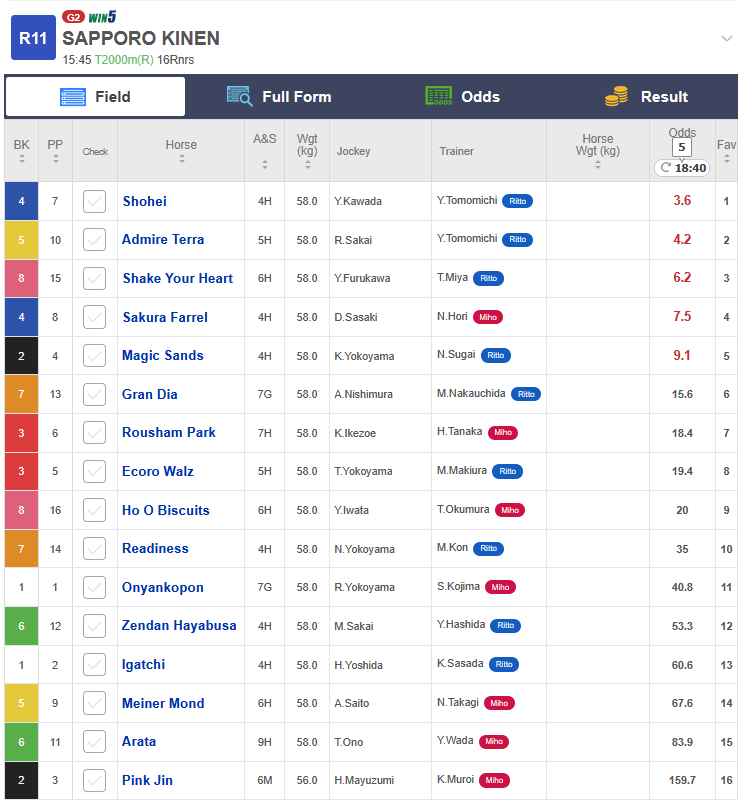Collapse the Sapporo Kinen race panel chevron
This screenshot has width=746, height=805.
coord(726,39)
